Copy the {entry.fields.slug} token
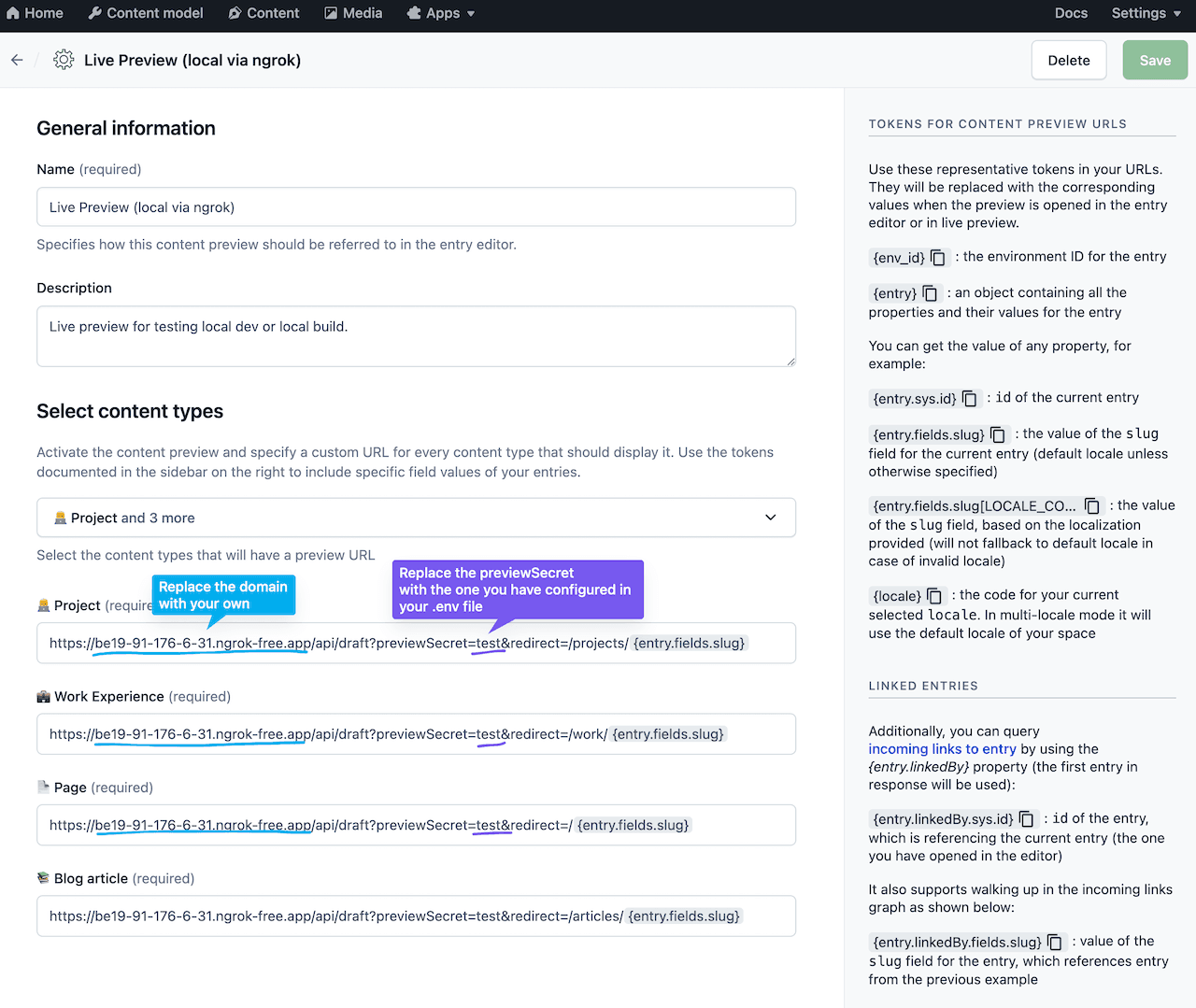The image size is (1196, 1008). tap(998, 435)
